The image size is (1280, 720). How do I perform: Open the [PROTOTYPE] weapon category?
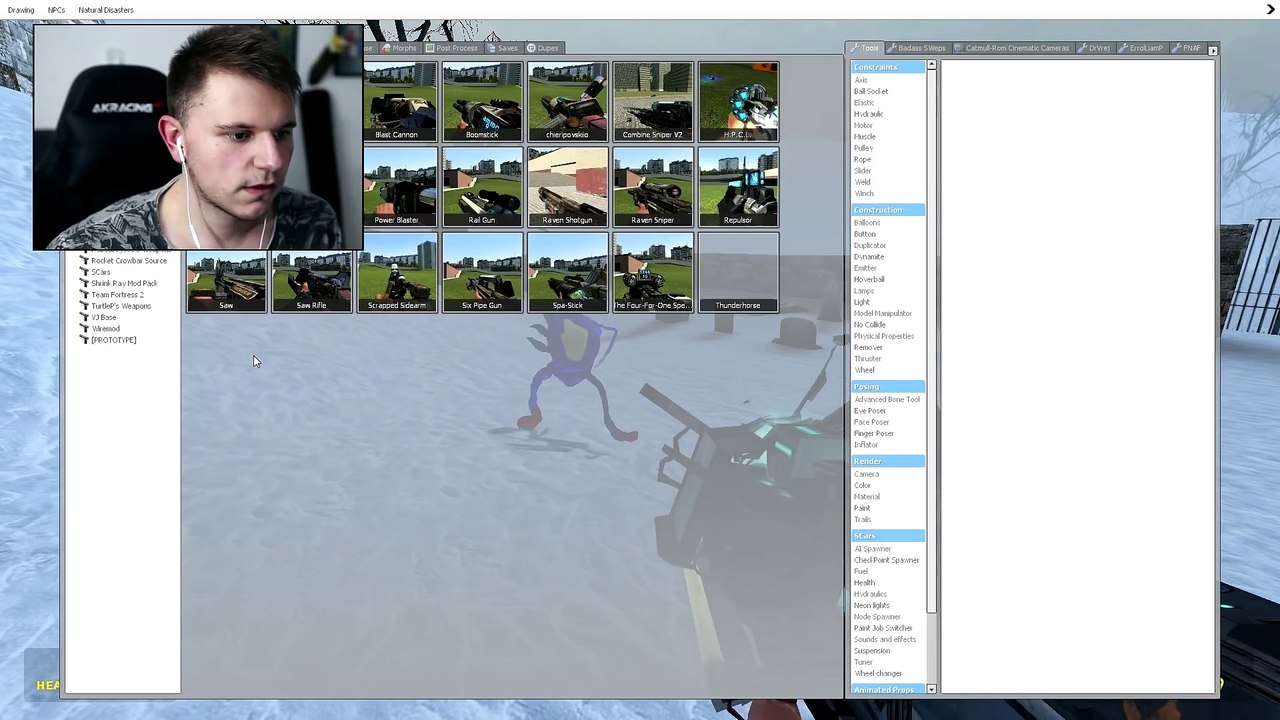coord(108,340)
